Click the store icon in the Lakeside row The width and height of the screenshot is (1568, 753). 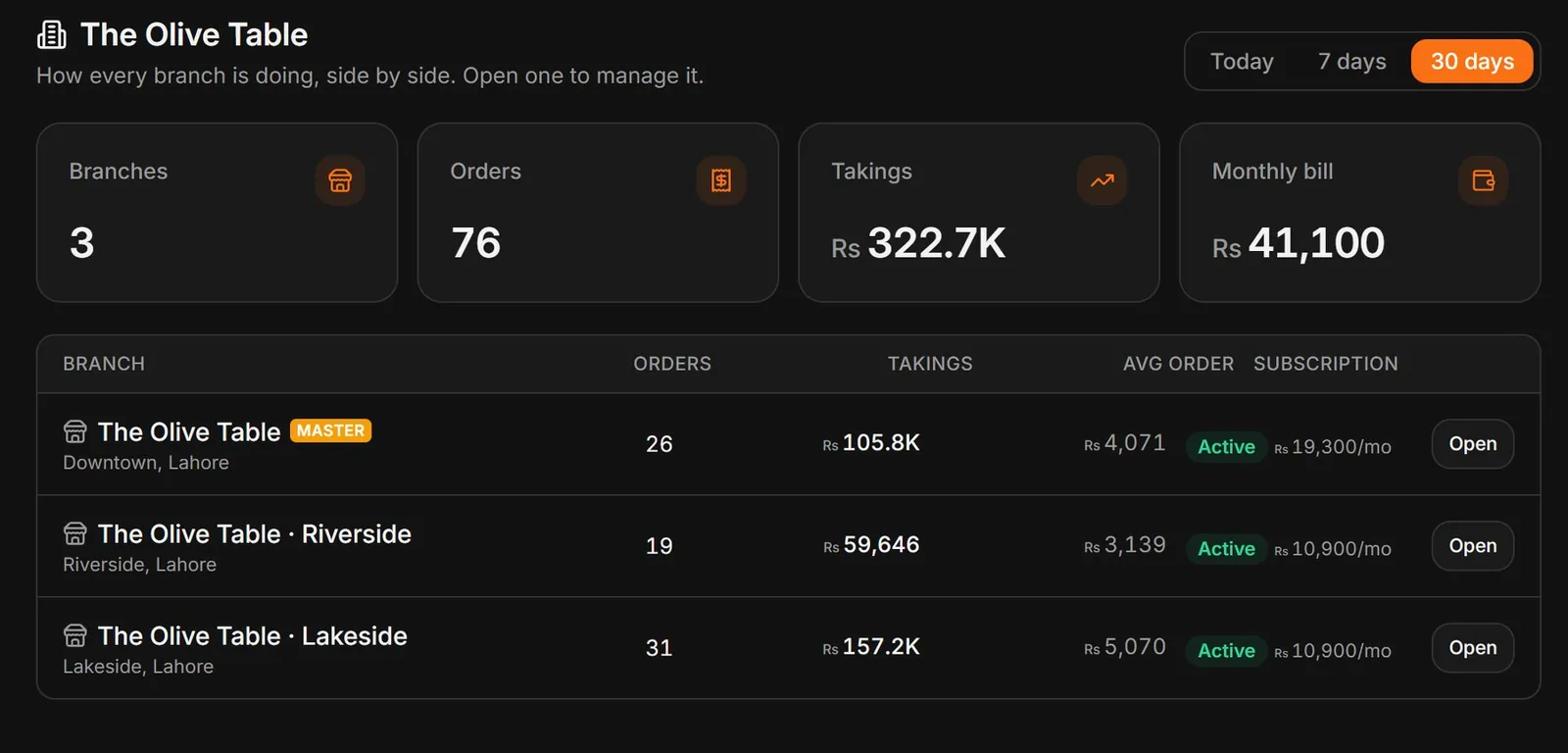(75, 635)
